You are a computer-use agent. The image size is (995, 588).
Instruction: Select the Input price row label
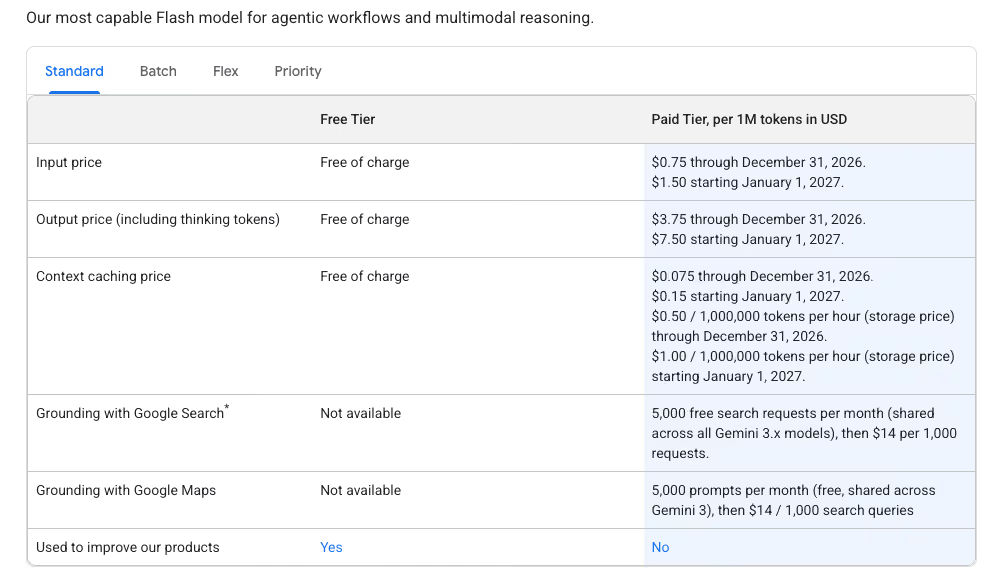(x=69, y=162)
